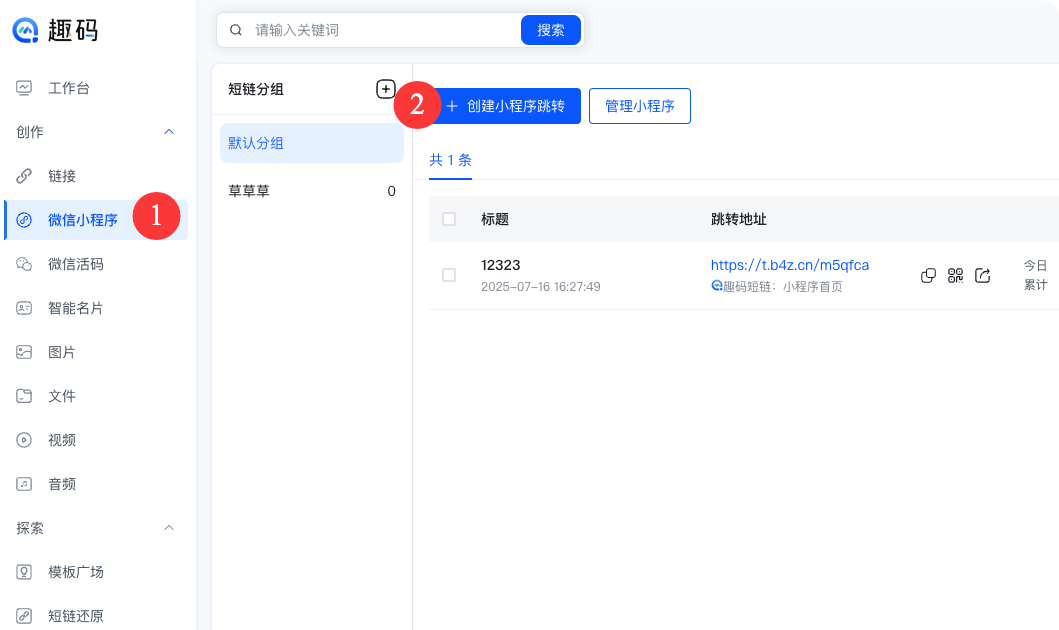Click the 搜索 button

coord(550,30)
